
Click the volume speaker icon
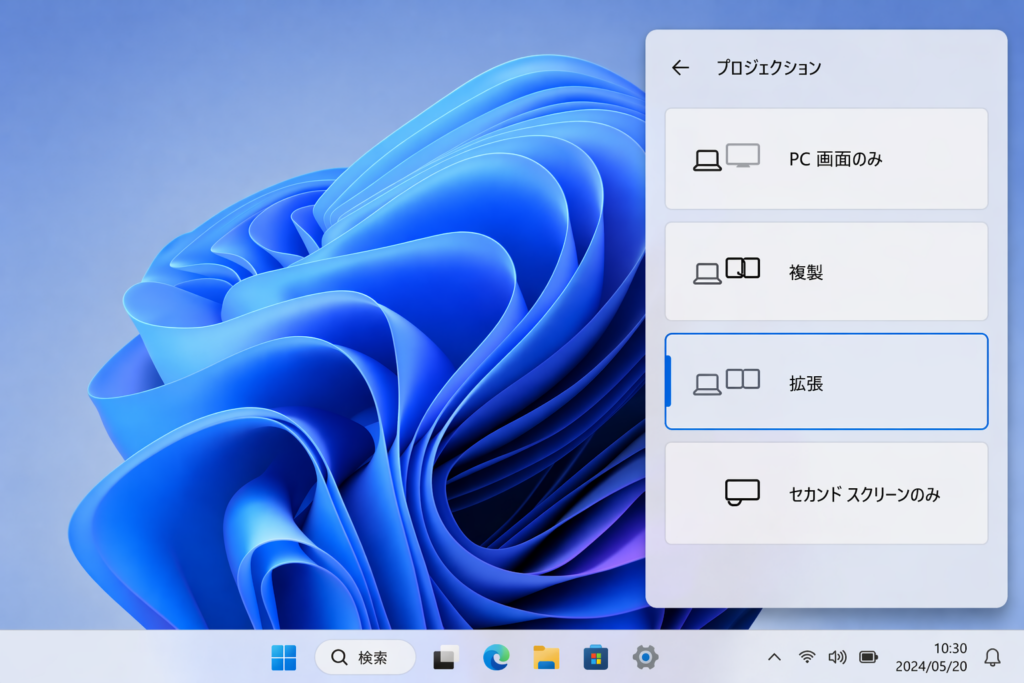point(837,657)
